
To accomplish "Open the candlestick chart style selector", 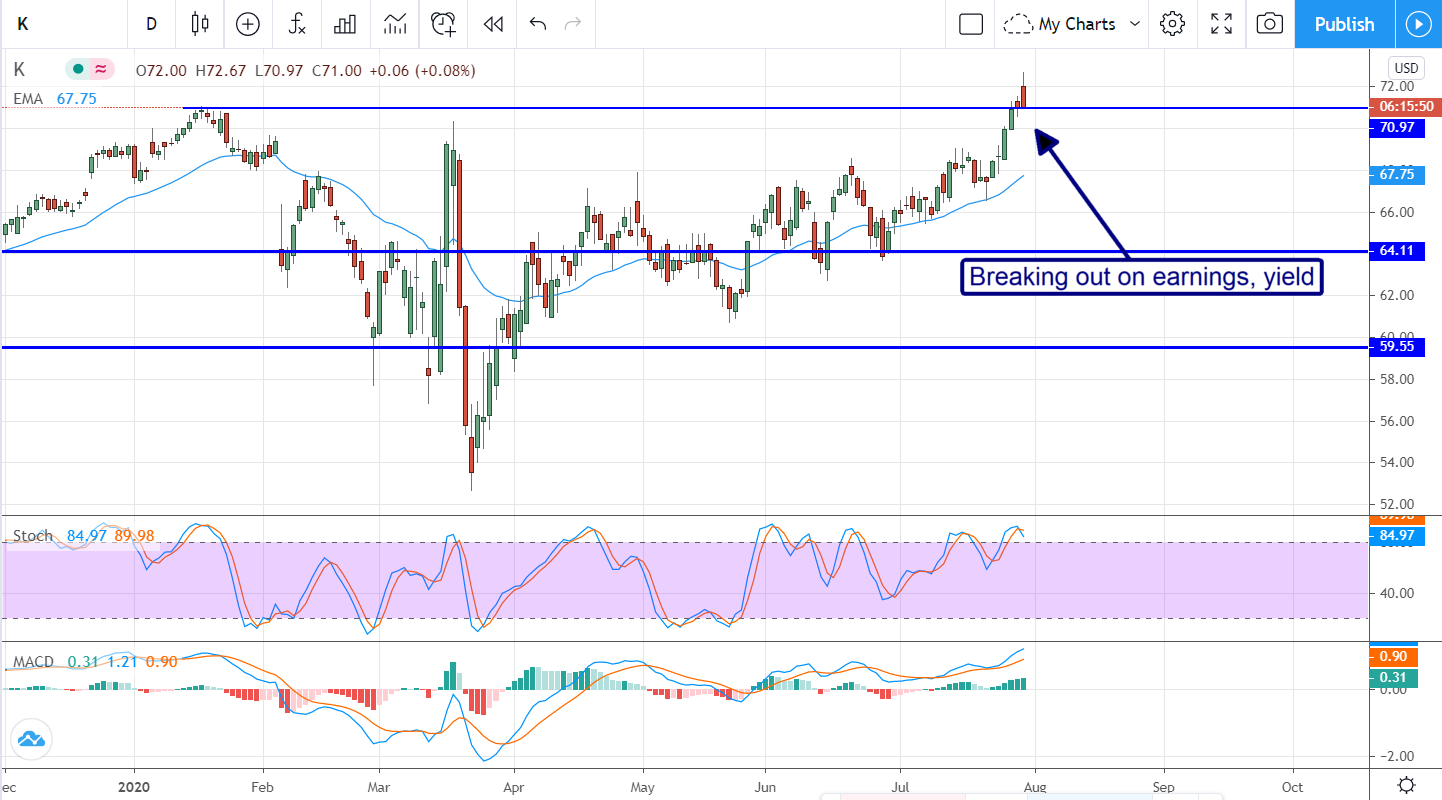I will [200, 24].
